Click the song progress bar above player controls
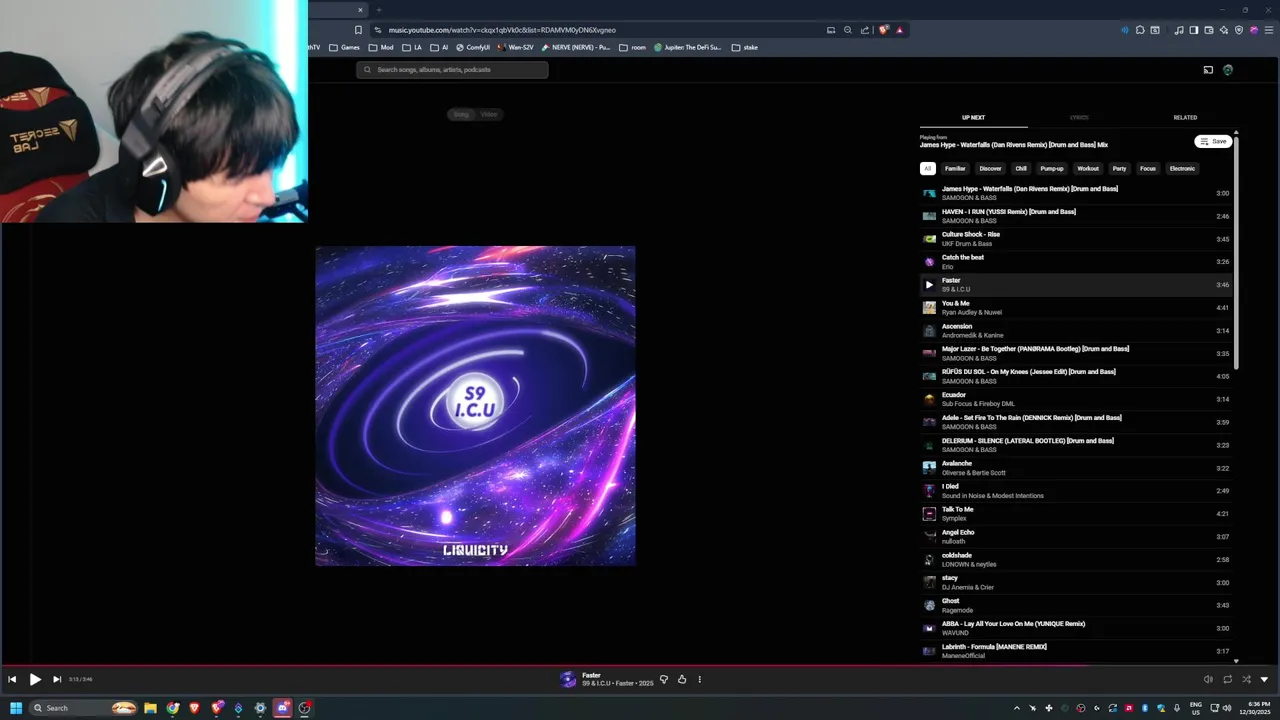The width and height of the screenshot is (1280, 720). coord(640,664)
